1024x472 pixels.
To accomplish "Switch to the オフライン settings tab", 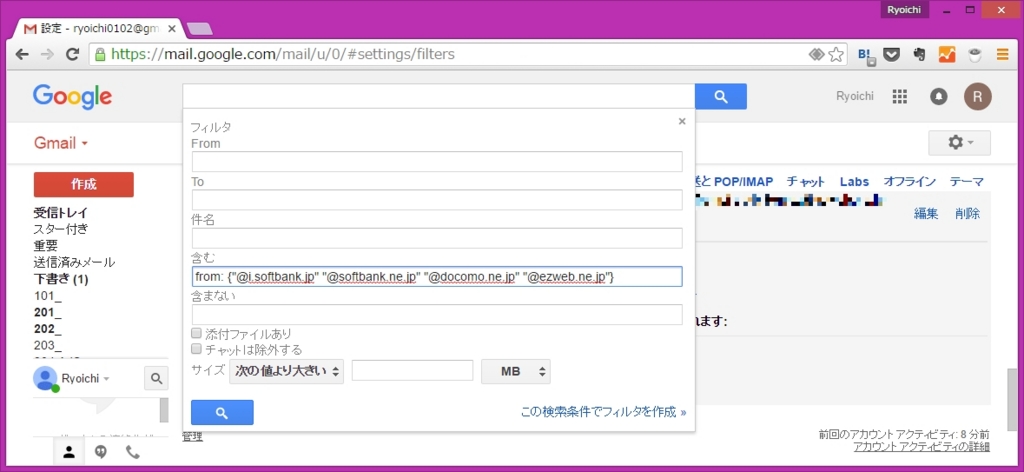I will tap(909, 181).
